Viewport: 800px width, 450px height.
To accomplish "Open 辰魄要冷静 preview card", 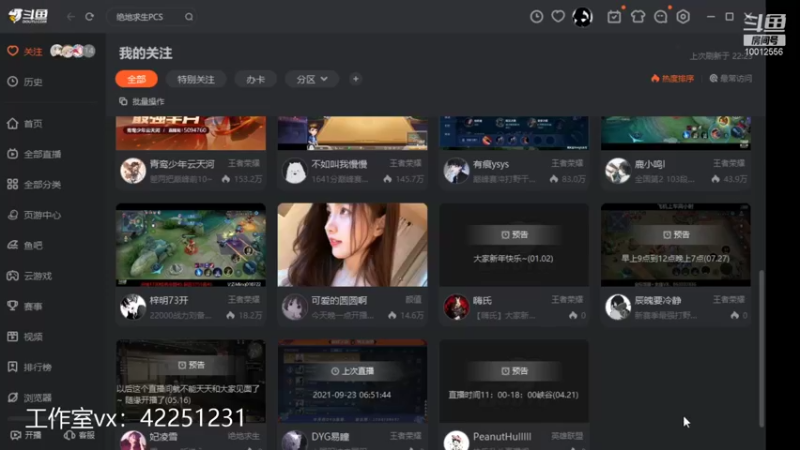I will 676,245.
